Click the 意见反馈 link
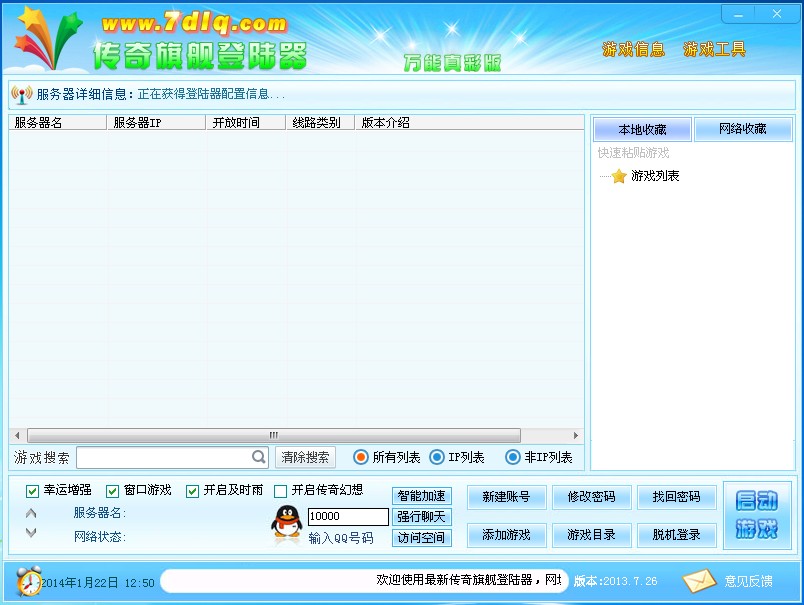 point(748,581)
